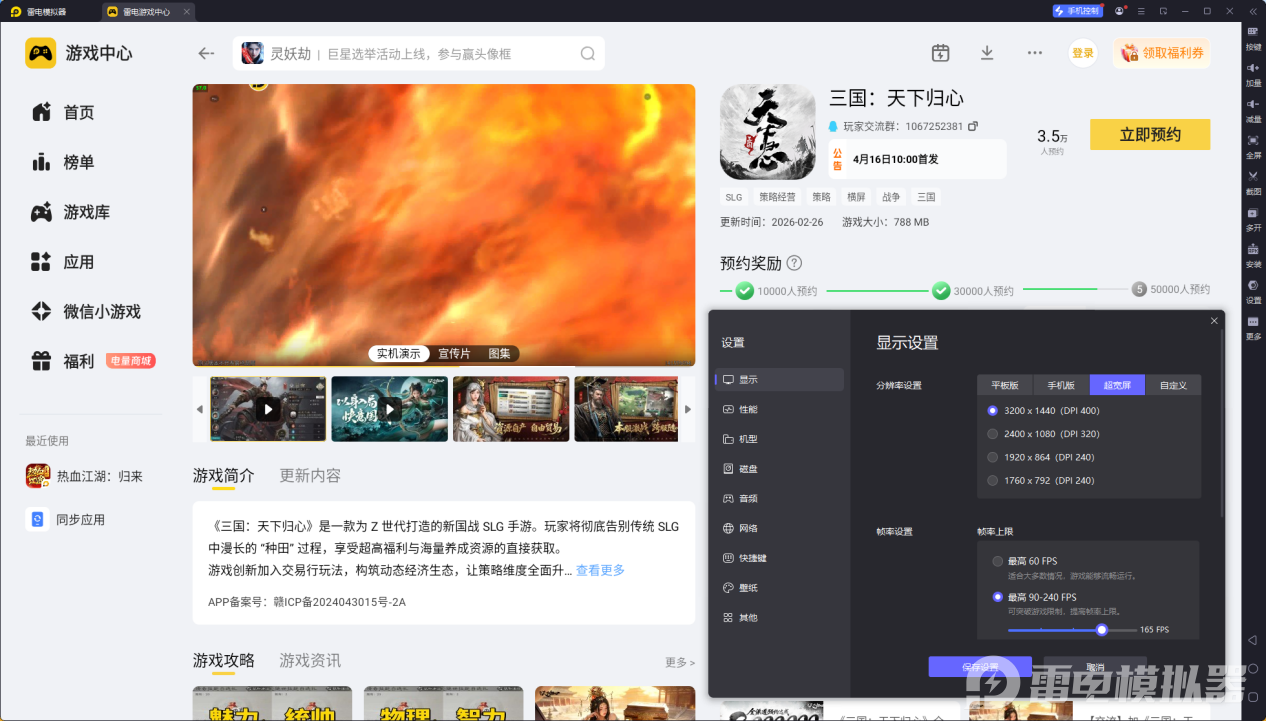
Task: Open the downloads icon in the top bar
Action: point(987,53)
